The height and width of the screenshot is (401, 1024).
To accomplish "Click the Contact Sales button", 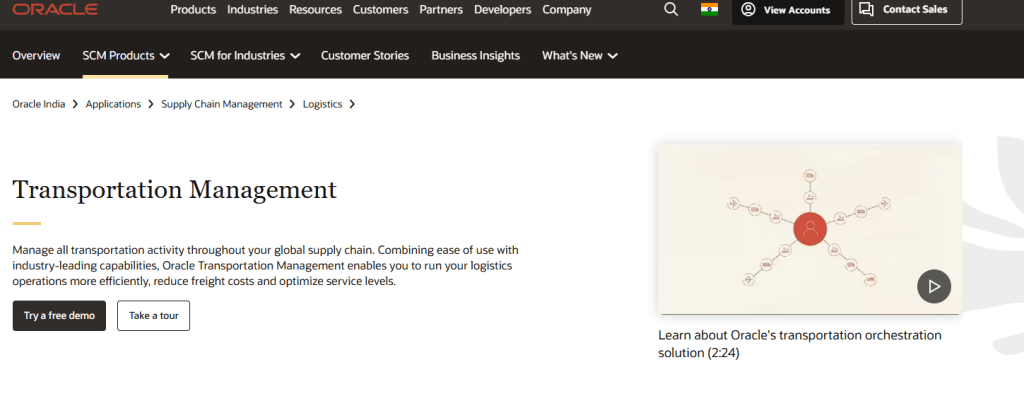I will point(906,10).
